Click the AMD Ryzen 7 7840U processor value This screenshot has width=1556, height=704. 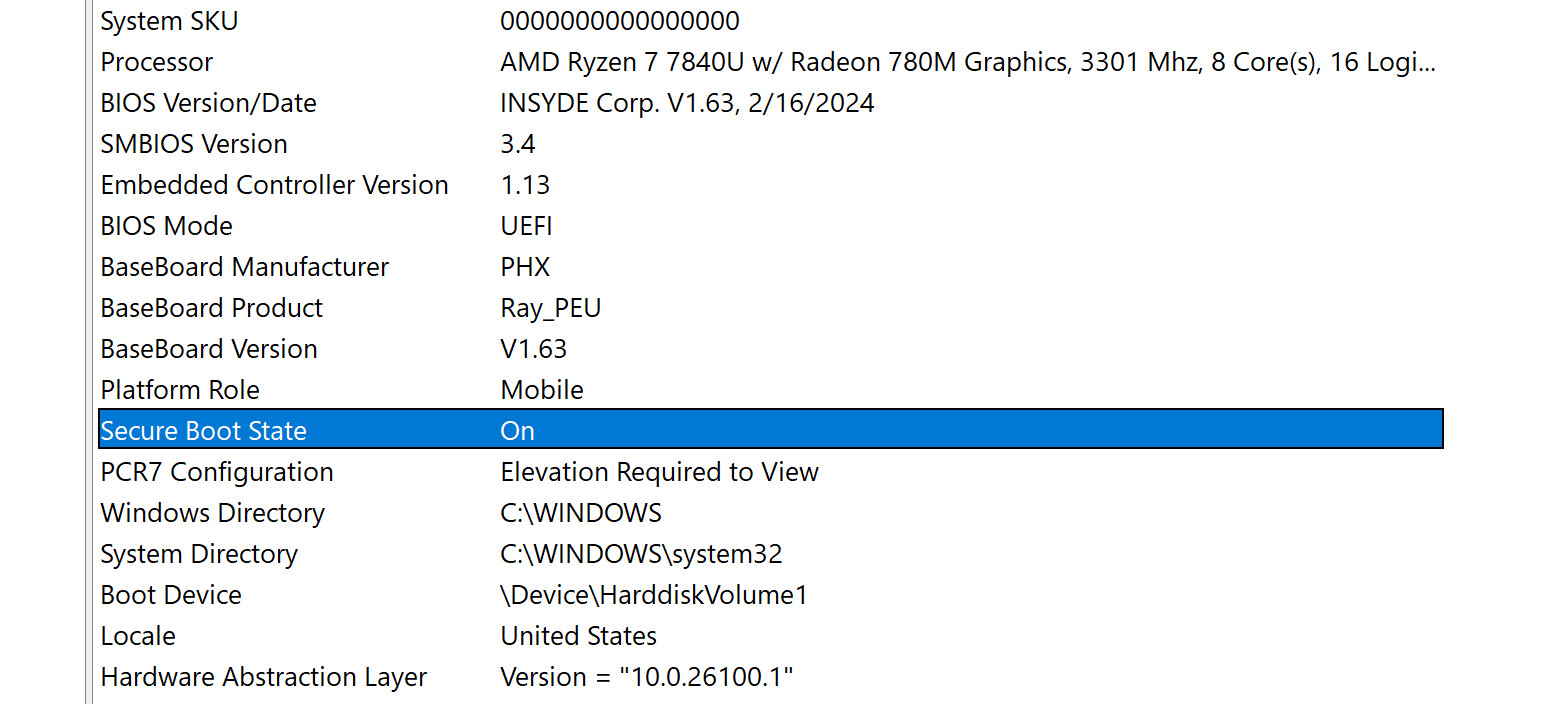click(967, 62)
